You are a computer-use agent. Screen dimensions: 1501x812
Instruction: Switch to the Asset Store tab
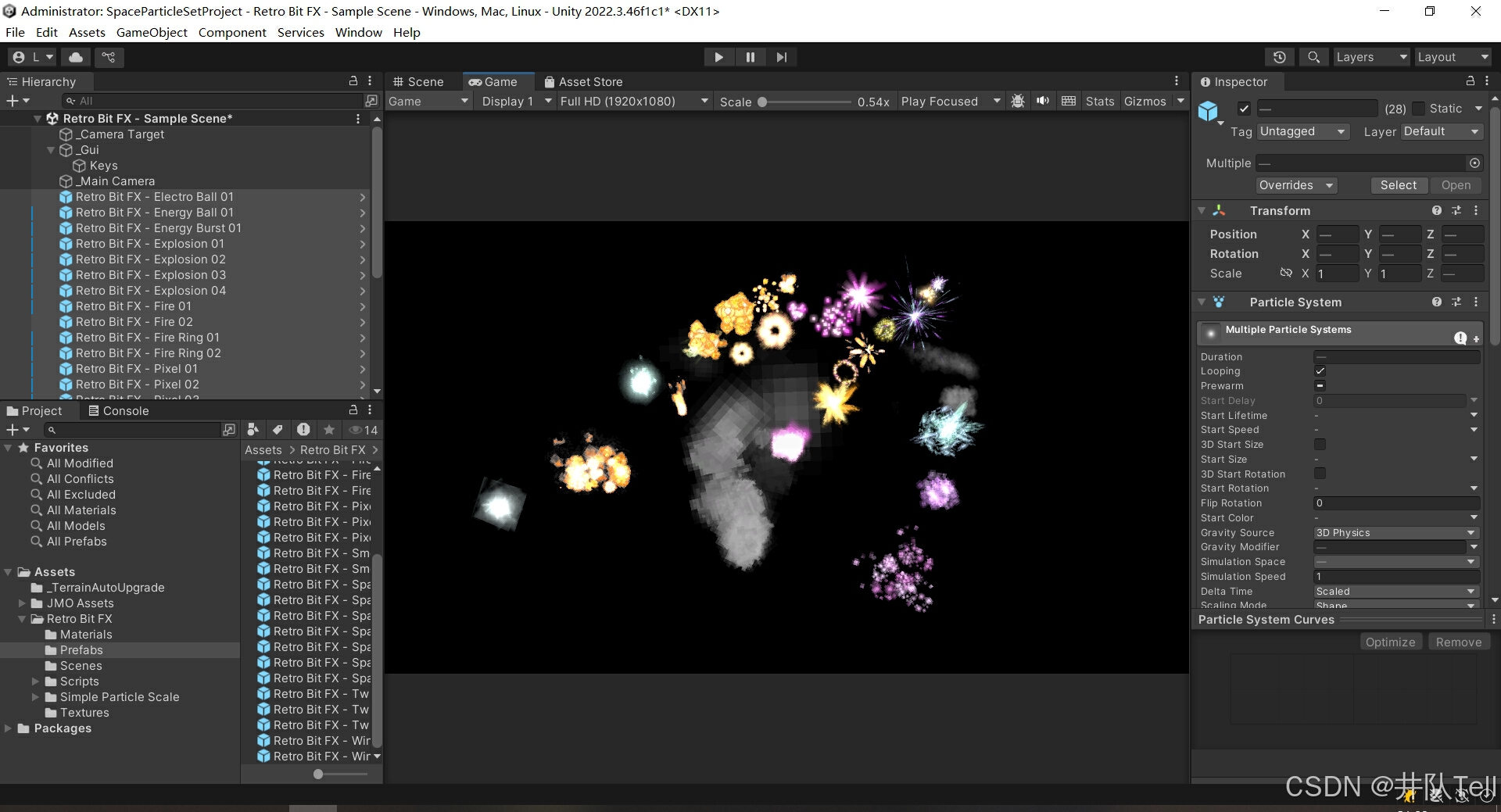pos(583,82)
